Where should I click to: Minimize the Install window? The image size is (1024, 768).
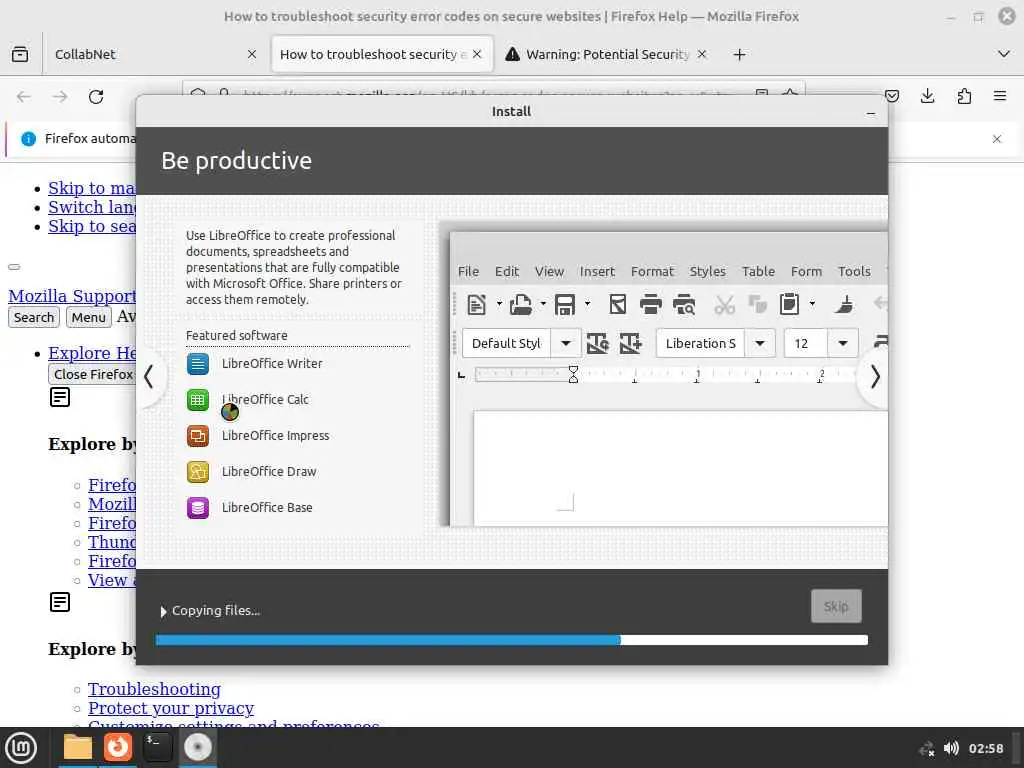pyautogui.click(x=871, y=112)
